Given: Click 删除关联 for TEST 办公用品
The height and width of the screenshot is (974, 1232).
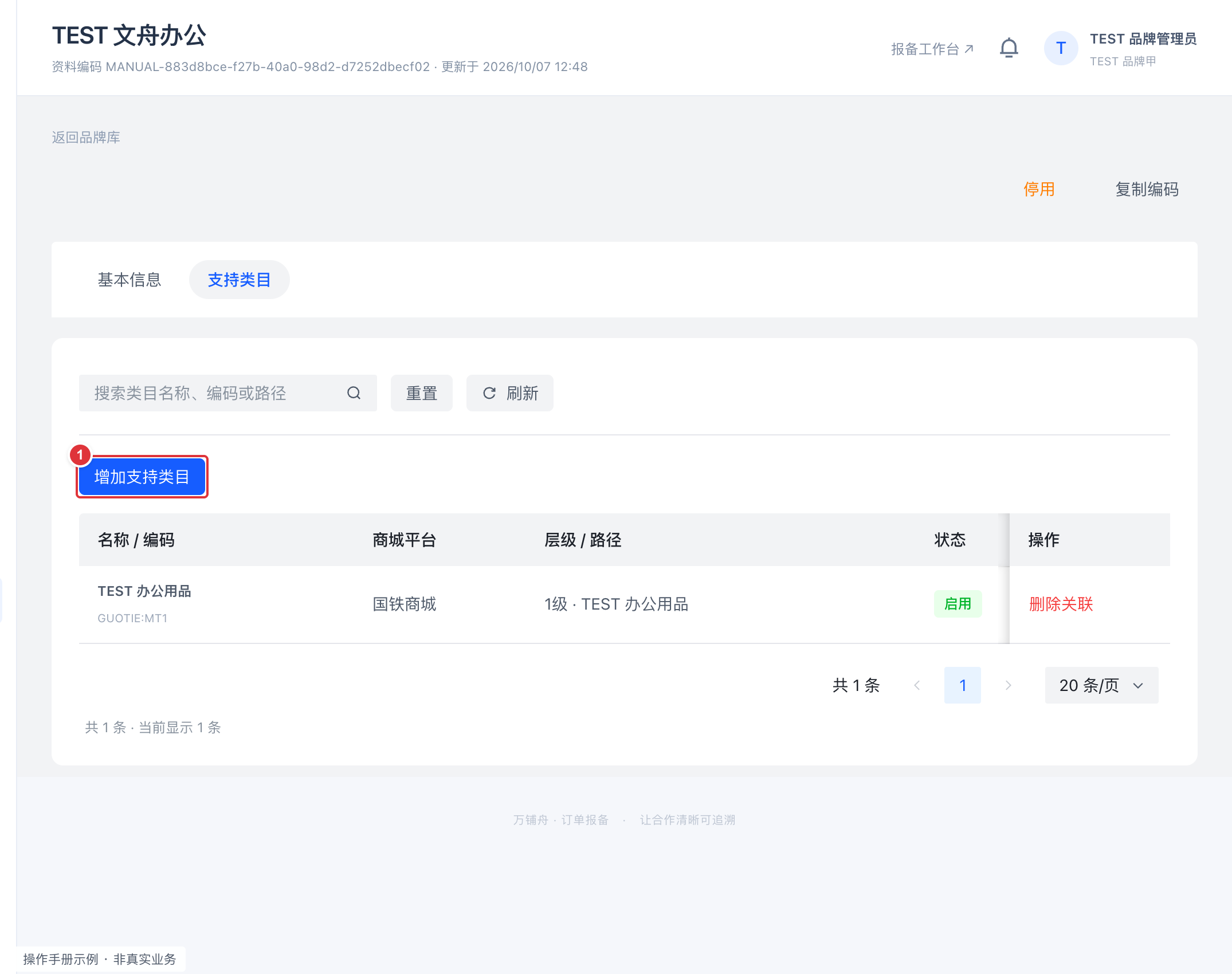Looking at the screenshot, I should pyautogui.click(x=1061, y=604).
